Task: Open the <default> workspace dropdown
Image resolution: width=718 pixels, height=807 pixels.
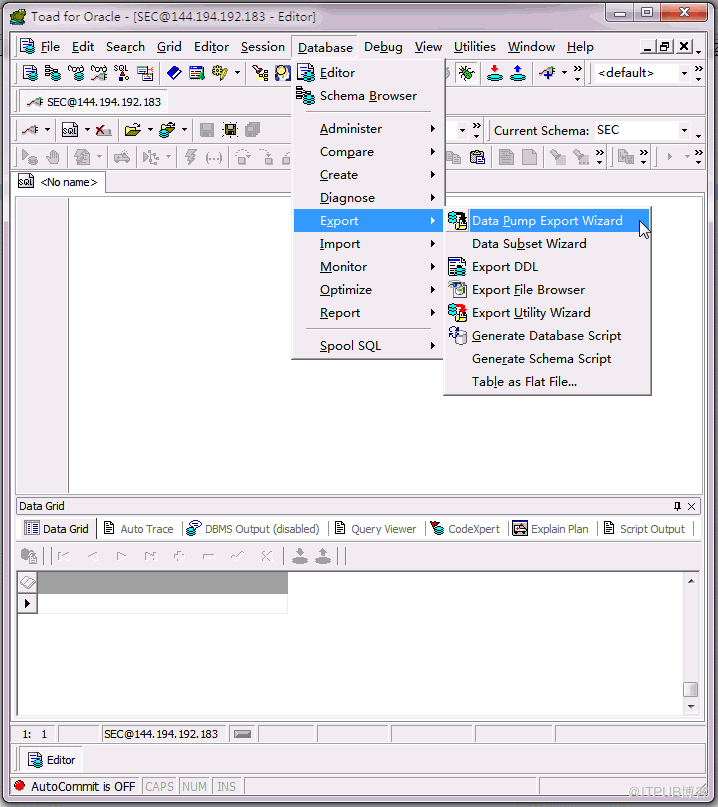Action: (x=684, y=73)
